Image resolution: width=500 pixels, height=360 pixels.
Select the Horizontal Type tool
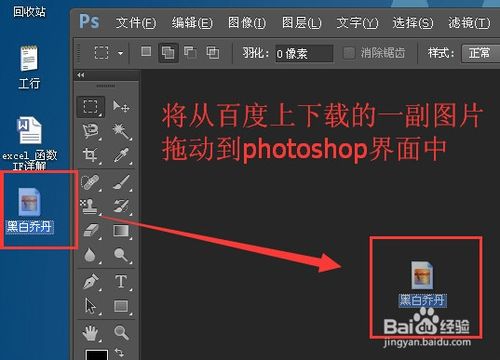click(x=121, y=281)
